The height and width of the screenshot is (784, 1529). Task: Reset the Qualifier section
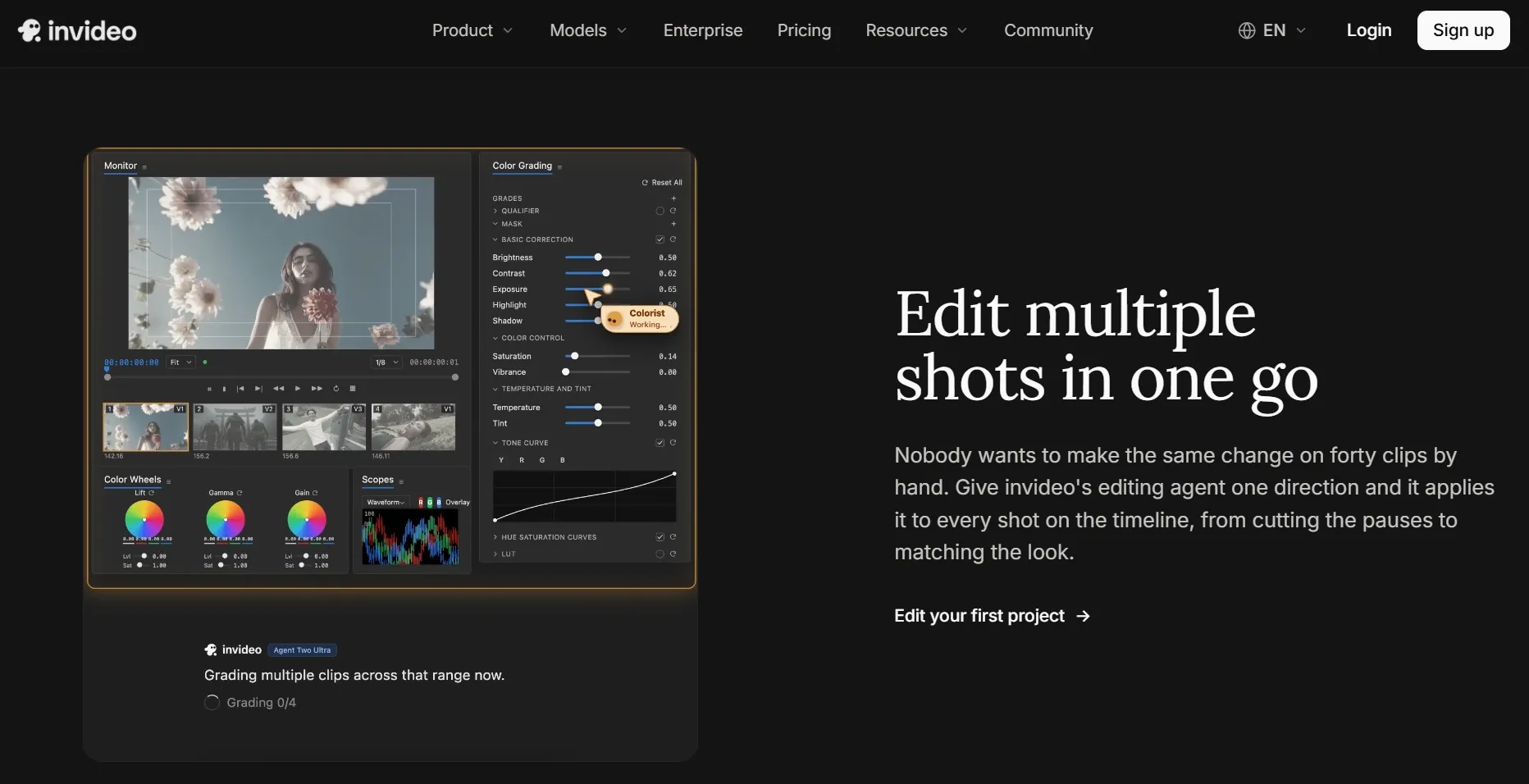pyautogui.click(x=673, y=211)
